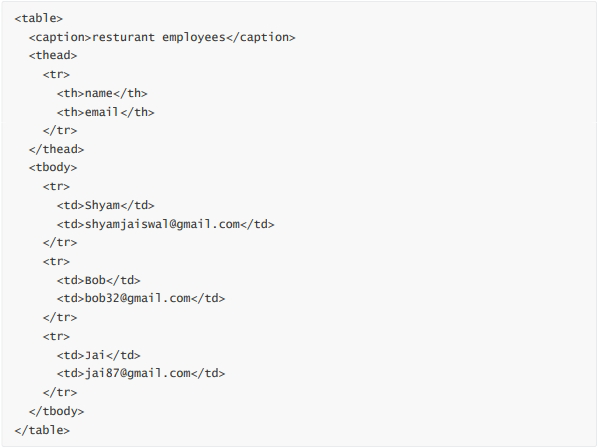598x448 pixels.
Task: Click the td Jai cell line
Action: tap(99, 355)
